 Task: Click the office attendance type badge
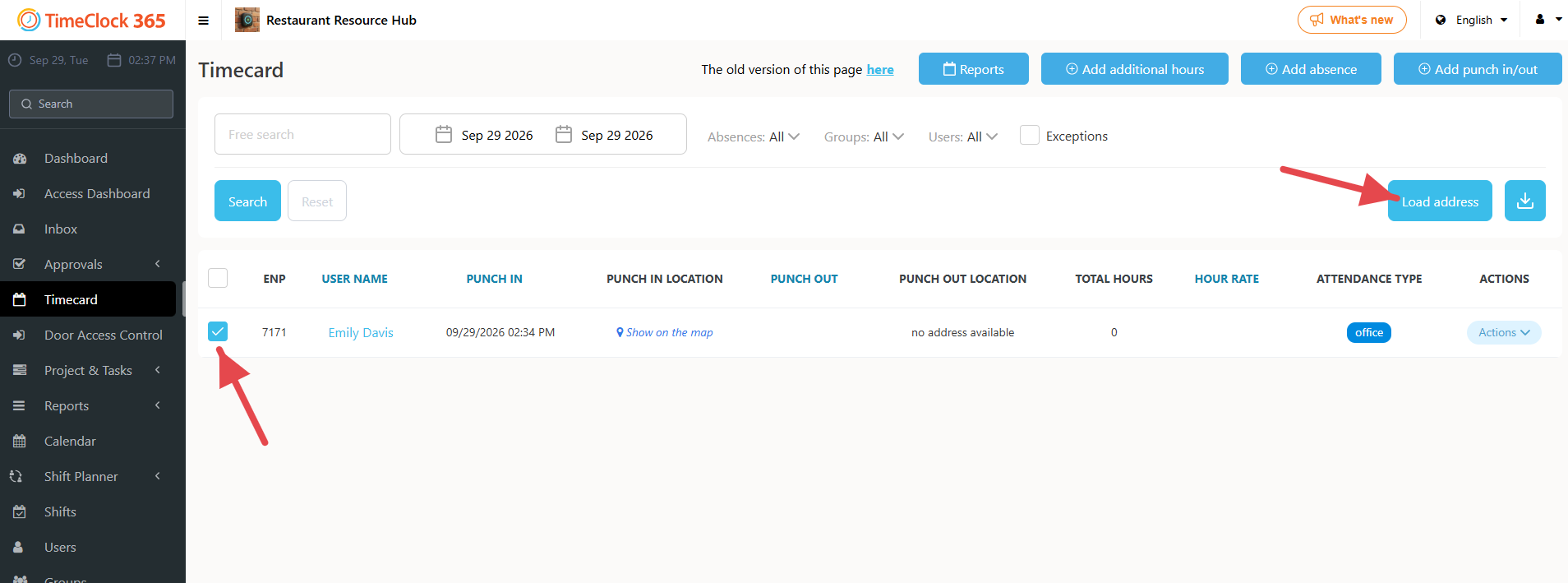[x=1369, y=332]
